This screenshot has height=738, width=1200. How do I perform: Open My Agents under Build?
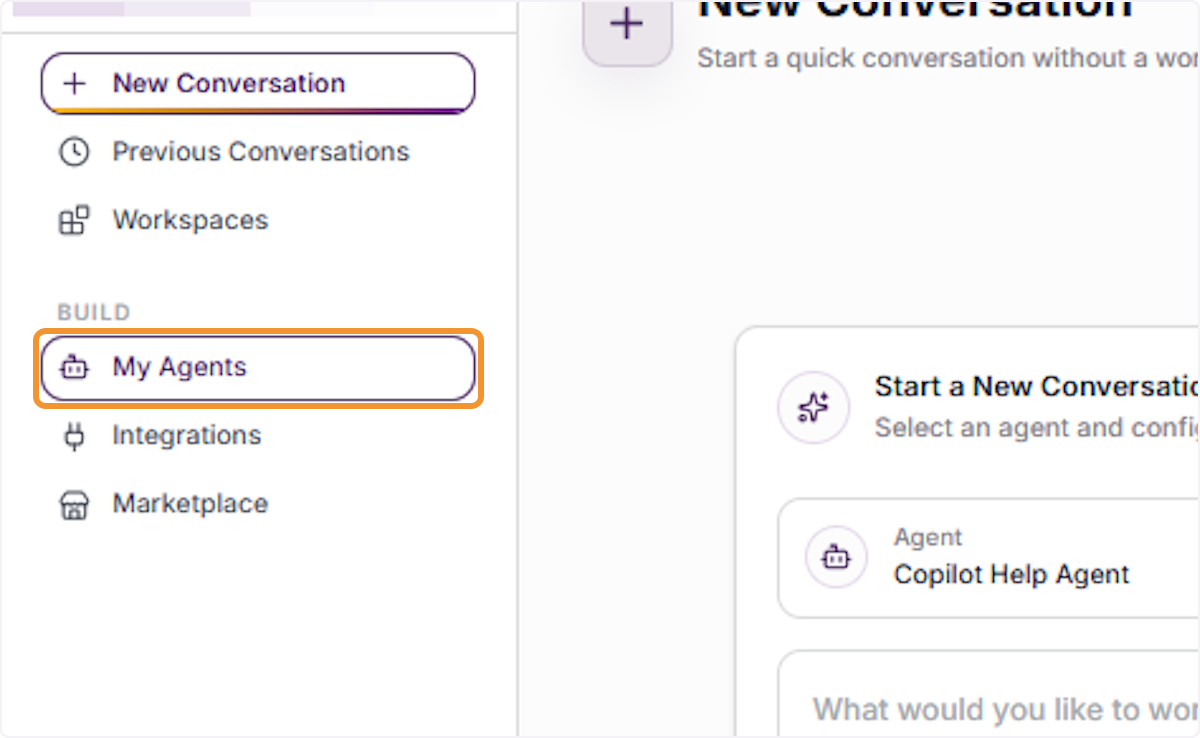tap(258, 368)
